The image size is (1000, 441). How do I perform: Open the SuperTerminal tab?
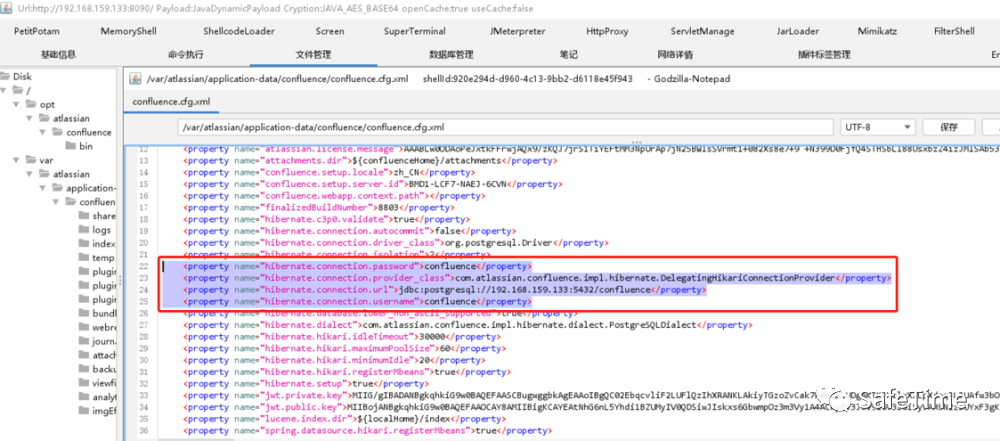[415, 31]
